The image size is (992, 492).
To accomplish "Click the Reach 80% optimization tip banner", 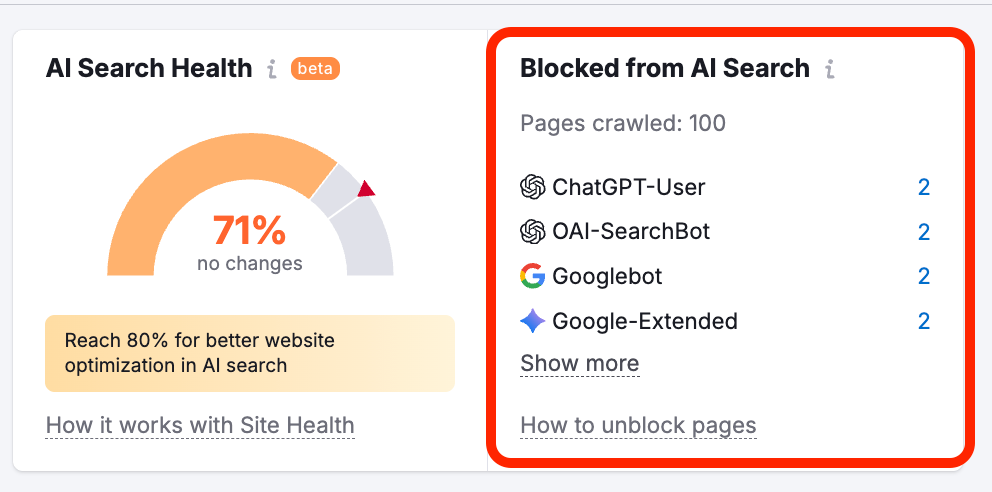I will [249, 353].
